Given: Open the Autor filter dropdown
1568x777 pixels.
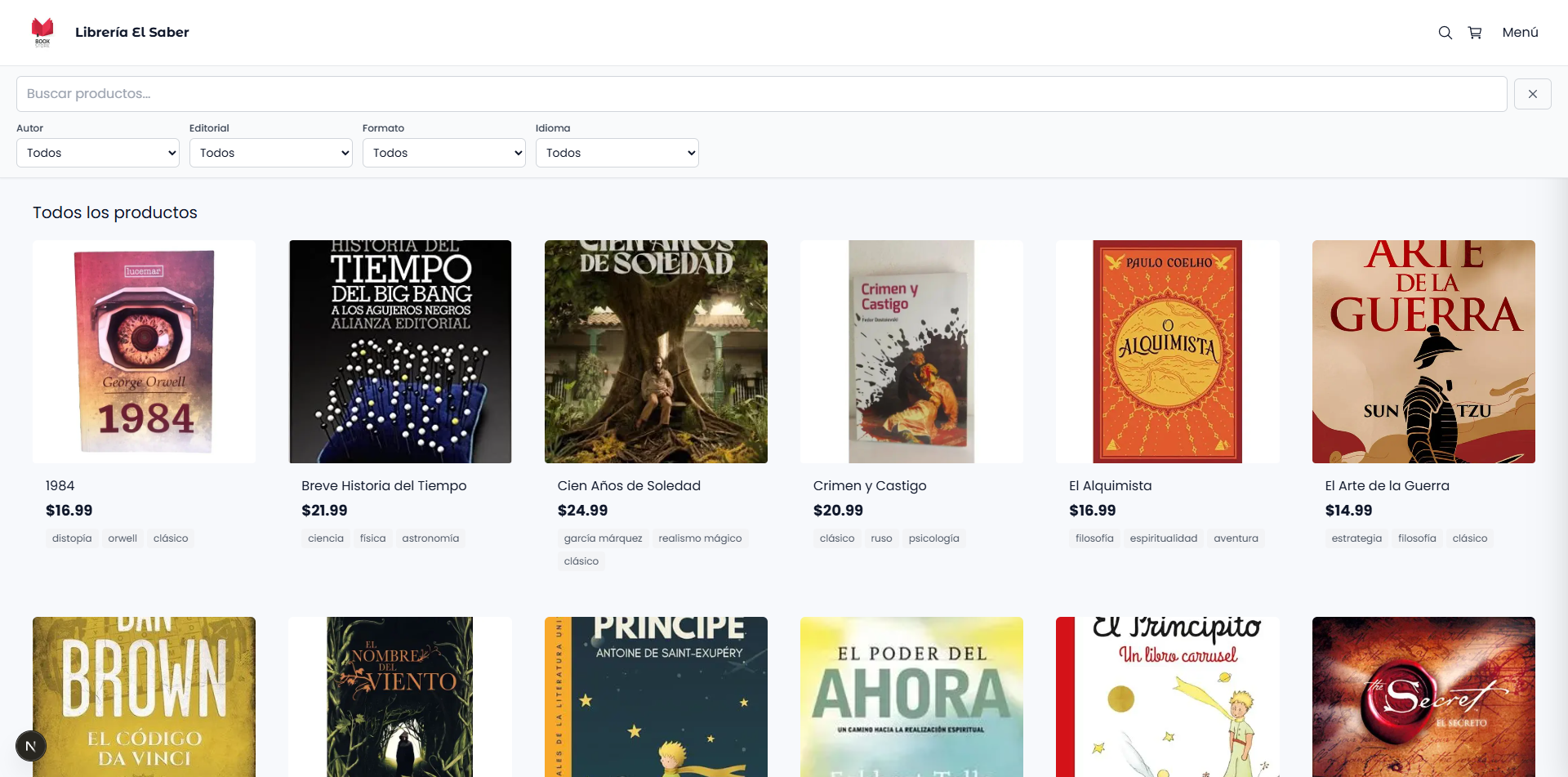Looking at the screenshot, I should (x=97, y=153).
